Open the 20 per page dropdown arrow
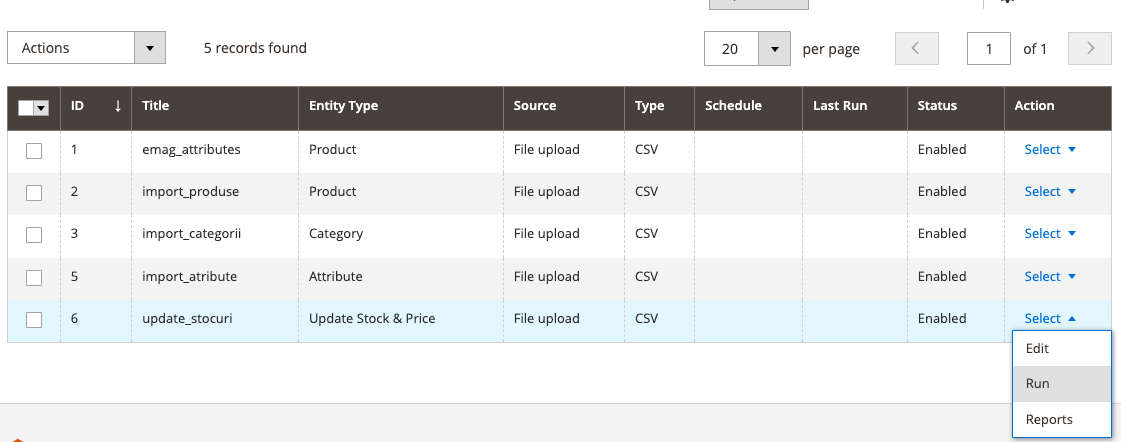1121x442 pixels. (x=774, y=49)
